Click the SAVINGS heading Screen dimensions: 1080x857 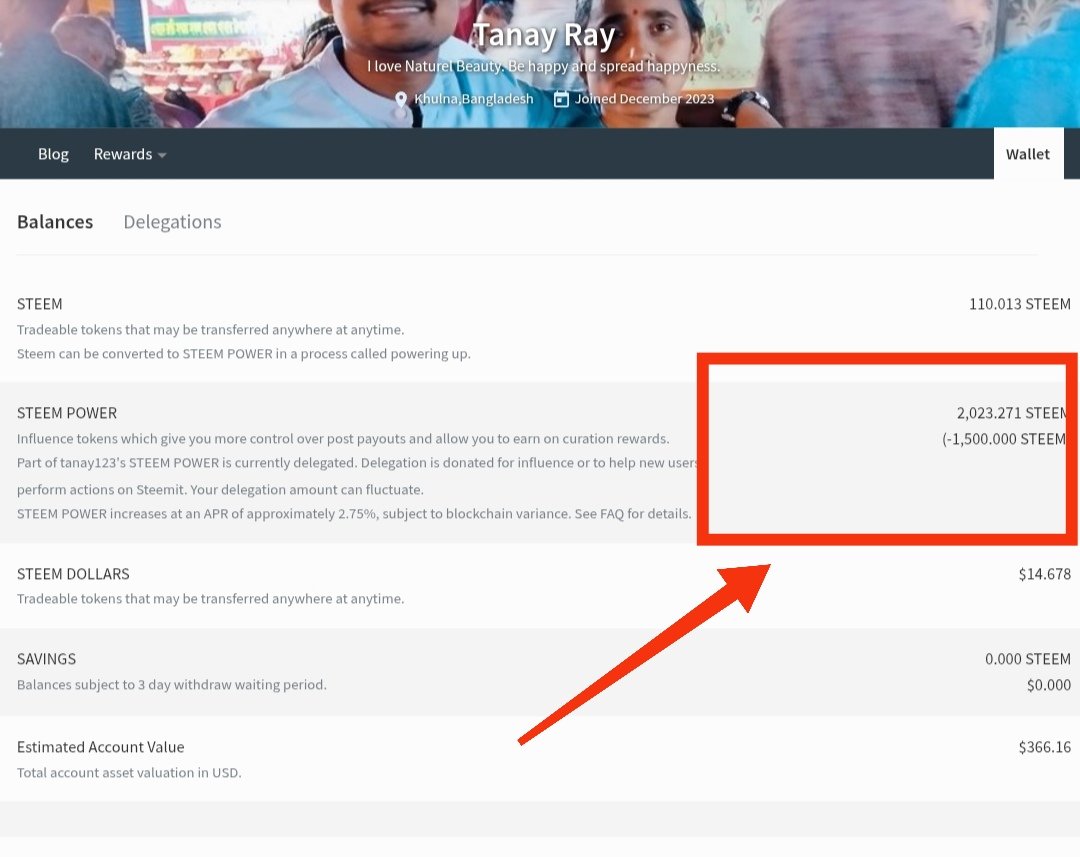(46, 659)
